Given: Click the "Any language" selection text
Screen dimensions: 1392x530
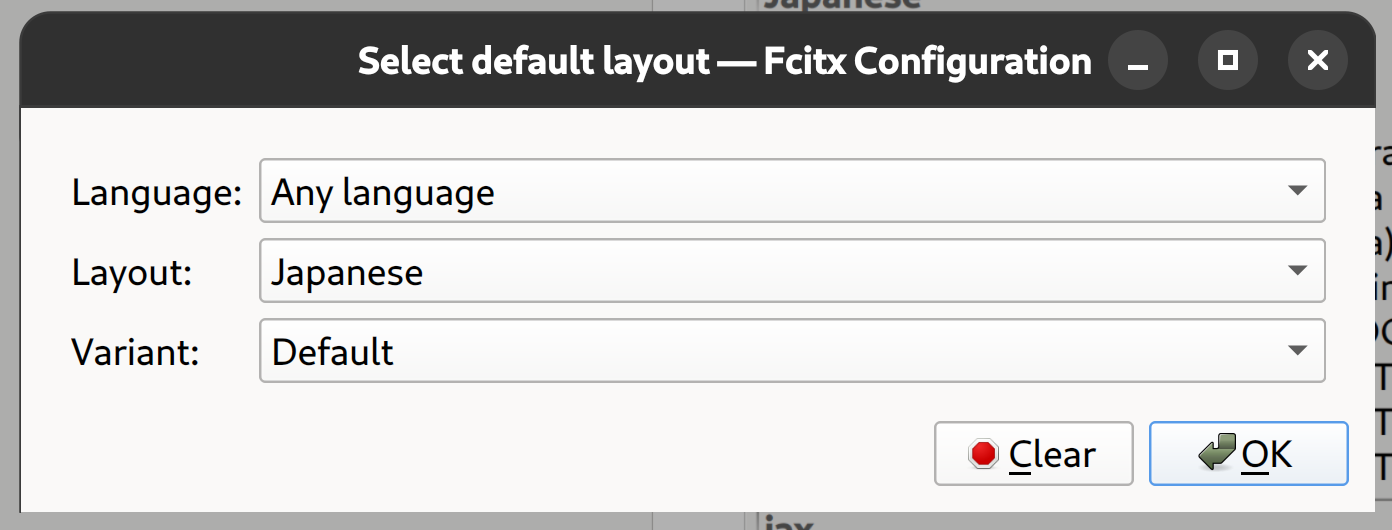Looking at the screenshot, I should coord(383,192).
